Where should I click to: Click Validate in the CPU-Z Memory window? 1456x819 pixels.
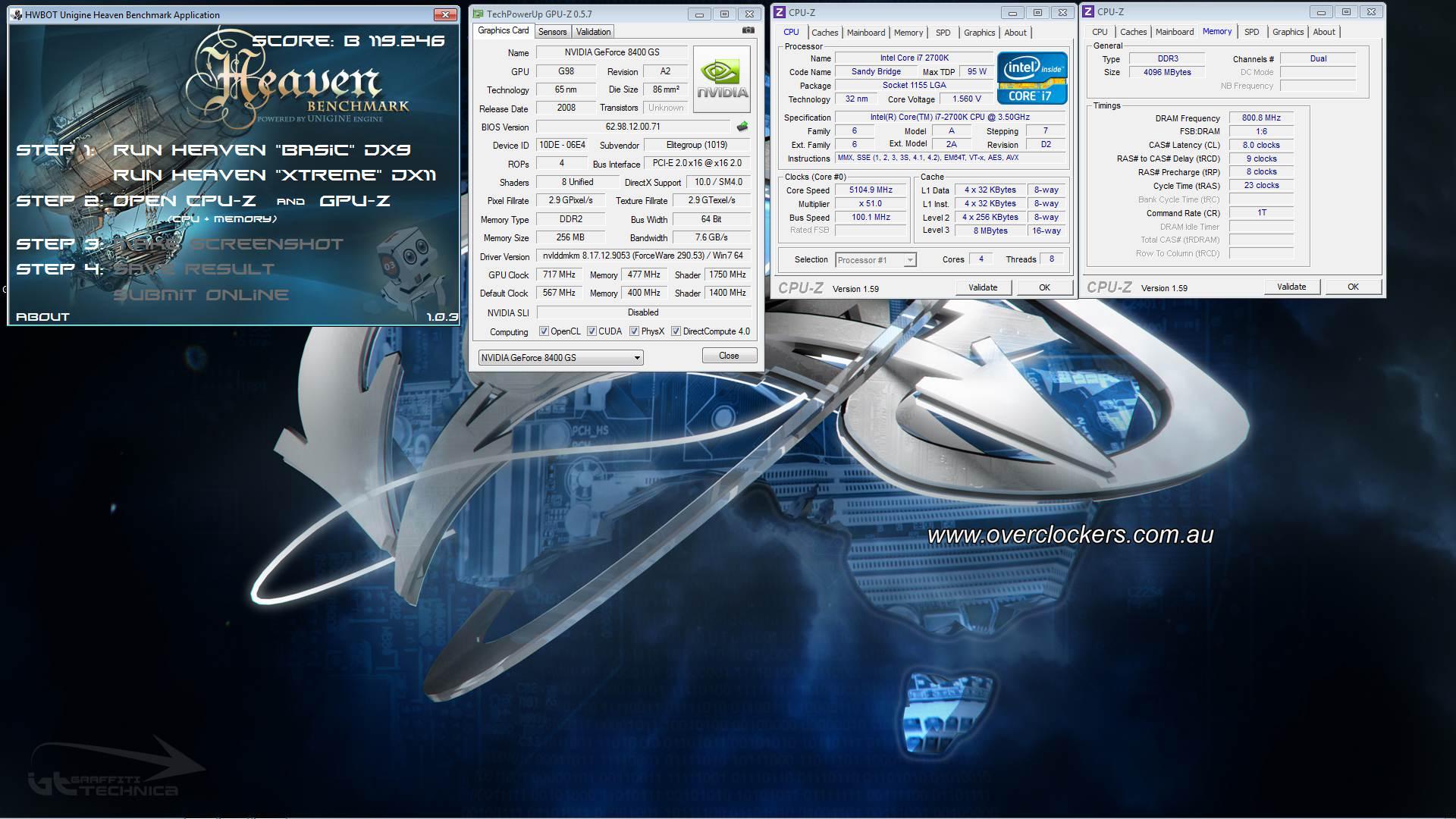[1291, 287]
